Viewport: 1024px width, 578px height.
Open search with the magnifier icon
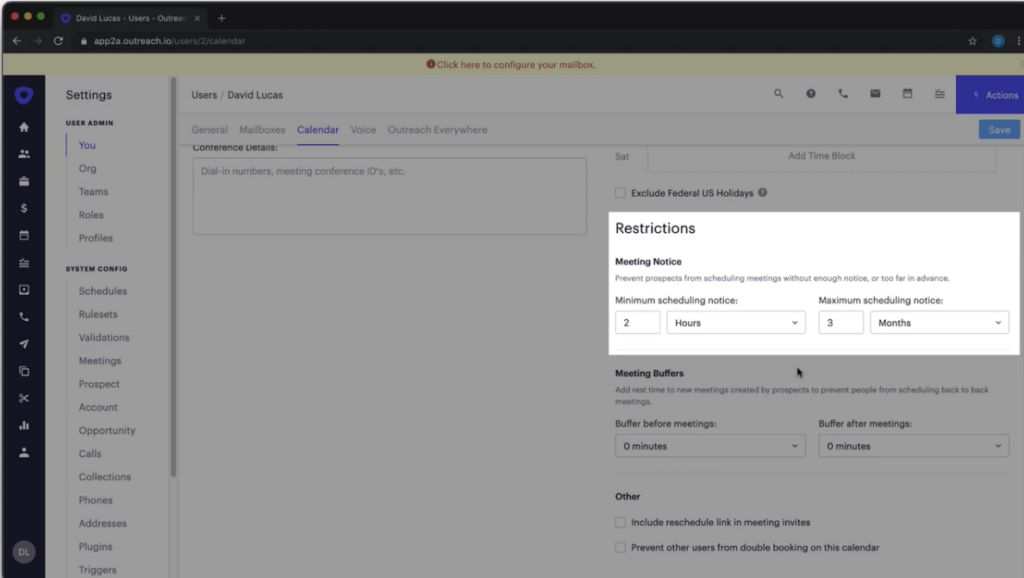tap(778, 94)
